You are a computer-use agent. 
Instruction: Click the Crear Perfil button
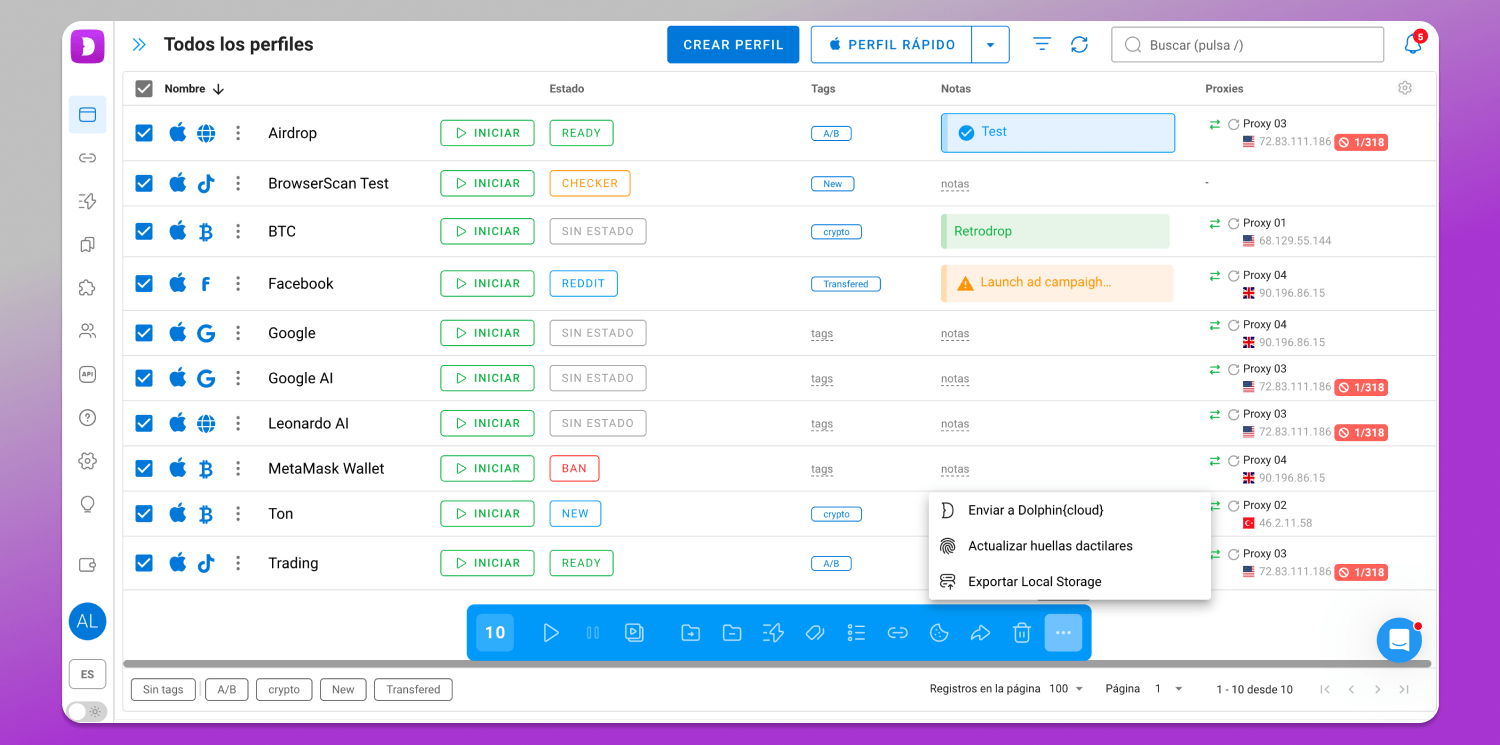coord(733,45)
